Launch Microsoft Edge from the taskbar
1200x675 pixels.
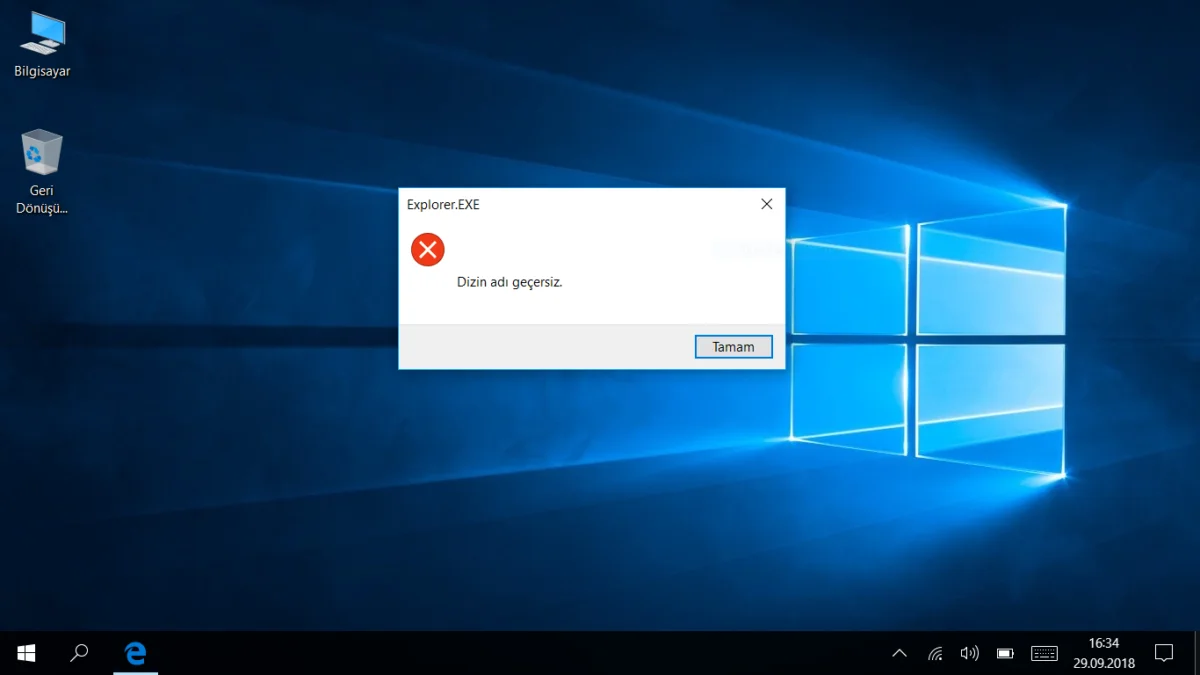(135, 653)
